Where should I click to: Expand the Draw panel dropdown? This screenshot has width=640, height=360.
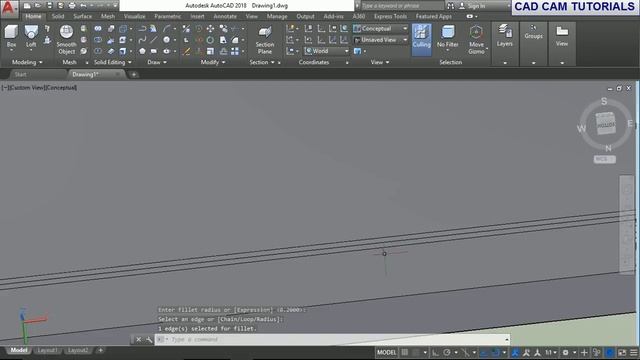(x=157, y=62)
